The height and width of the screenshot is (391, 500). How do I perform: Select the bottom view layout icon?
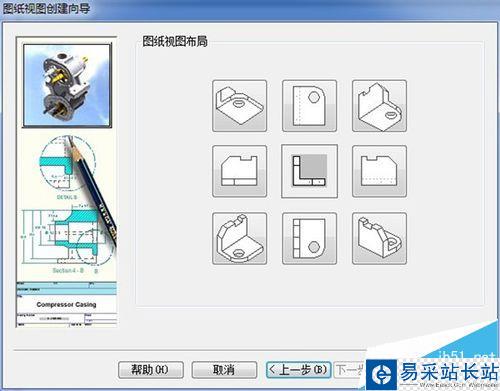coord(309,239)
